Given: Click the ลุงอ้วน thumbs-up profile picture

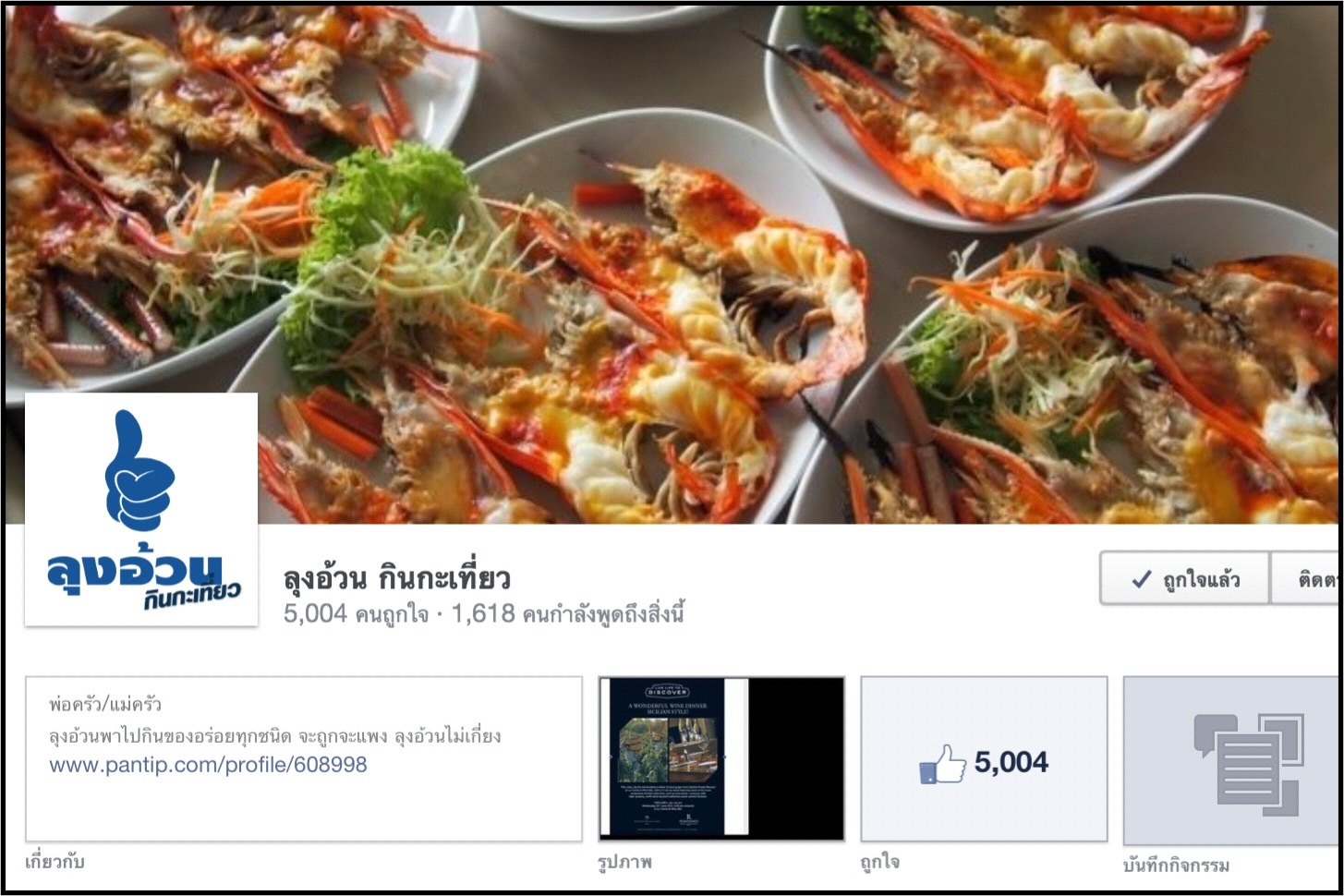Looking at the screenshot, I should 141,509.
